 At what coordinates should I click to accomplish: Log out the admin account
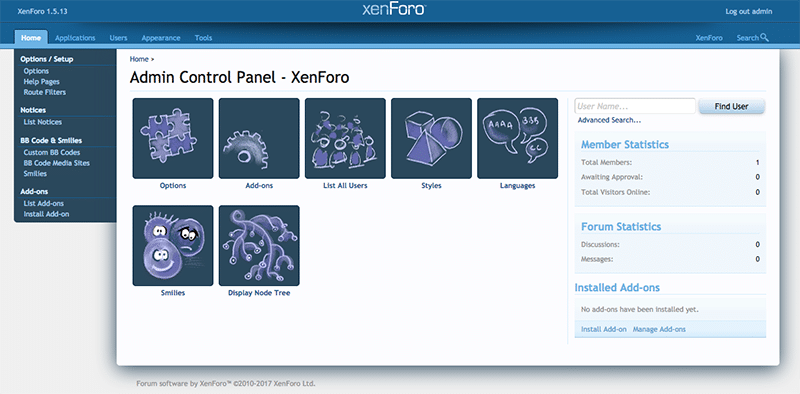pyautogui.click(x=749, y=11)
